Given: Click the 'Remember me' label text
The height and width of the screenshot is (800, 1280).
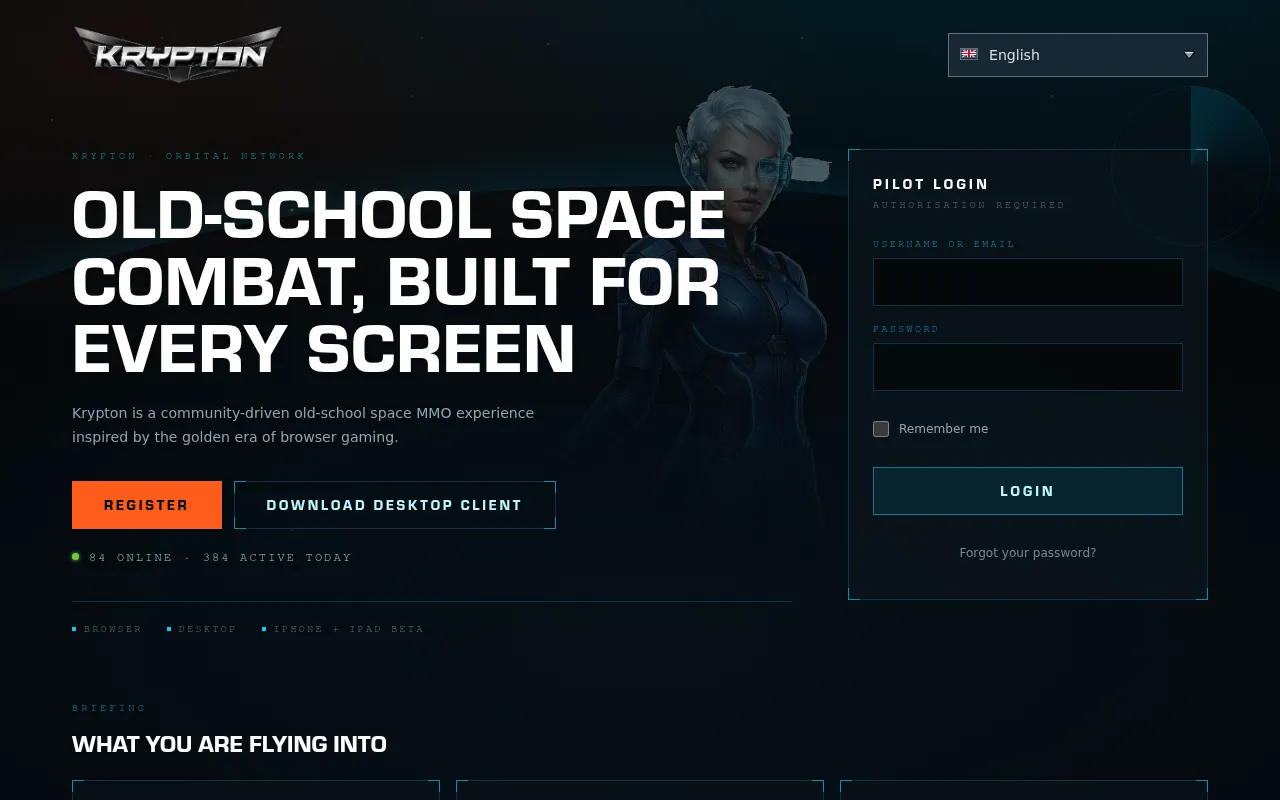Looking at the screenshot, I should (943, 429).
